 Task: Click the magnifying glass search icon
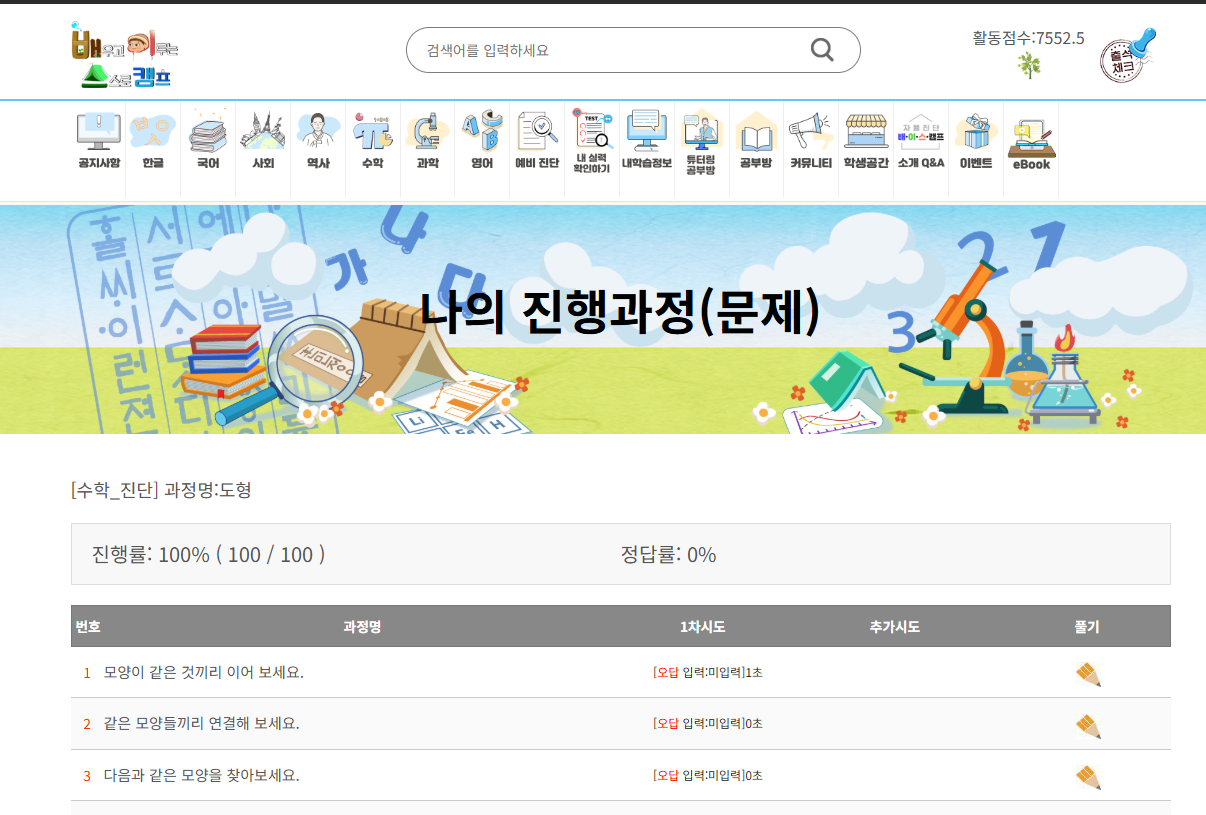click(x=822, y=50)
